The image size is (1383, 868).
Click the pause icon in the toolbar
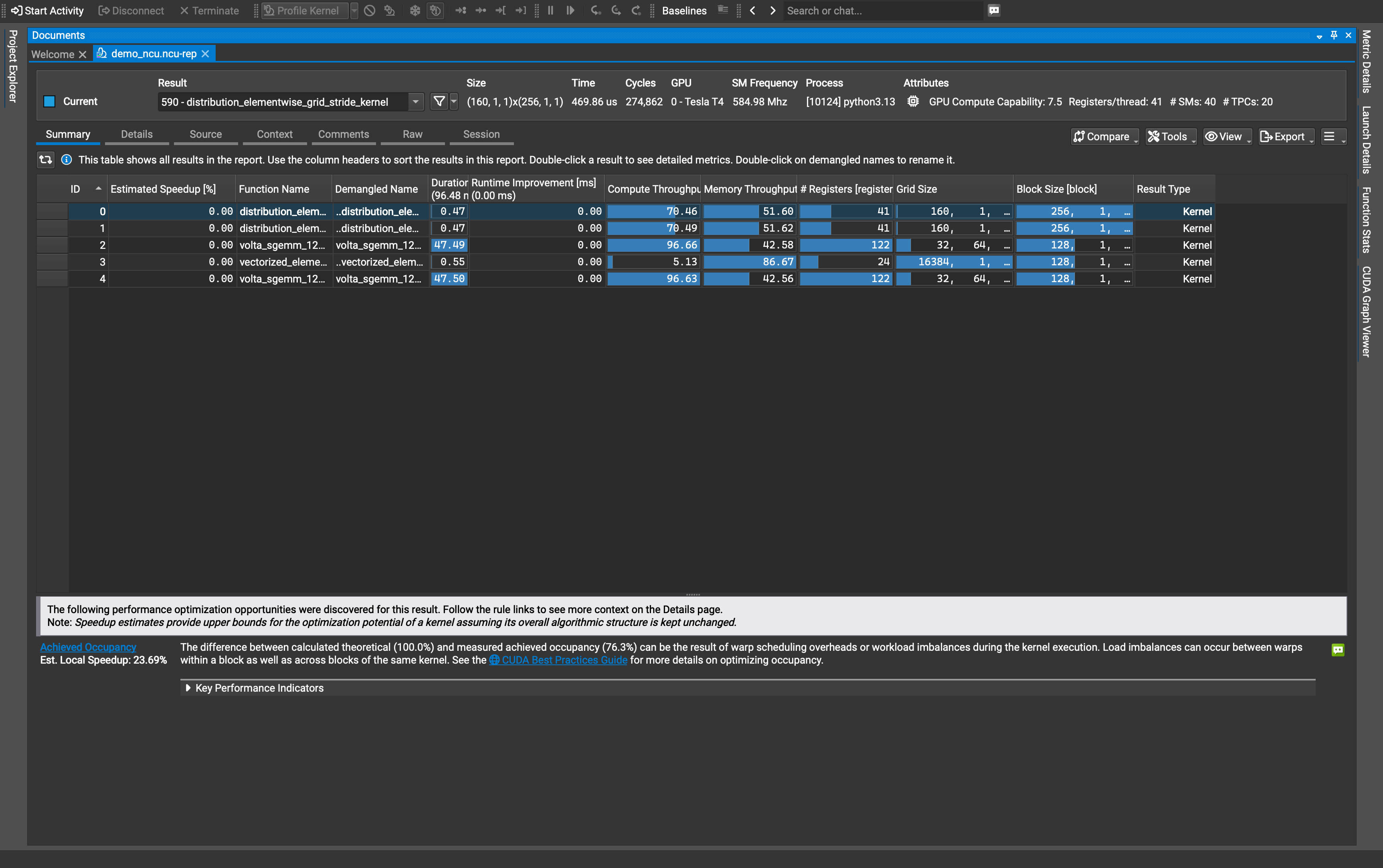[x=550, y=10]
